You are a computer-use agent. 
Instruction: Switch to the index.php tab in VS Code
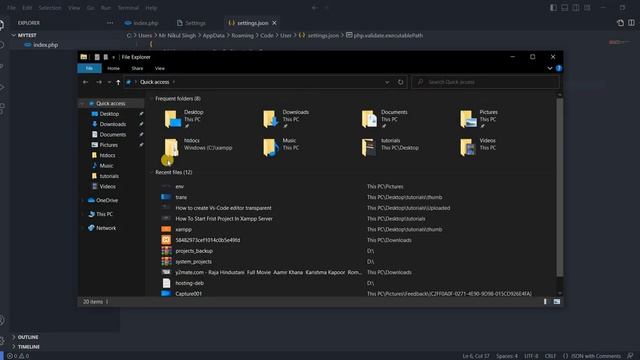(x=142, y=23)
